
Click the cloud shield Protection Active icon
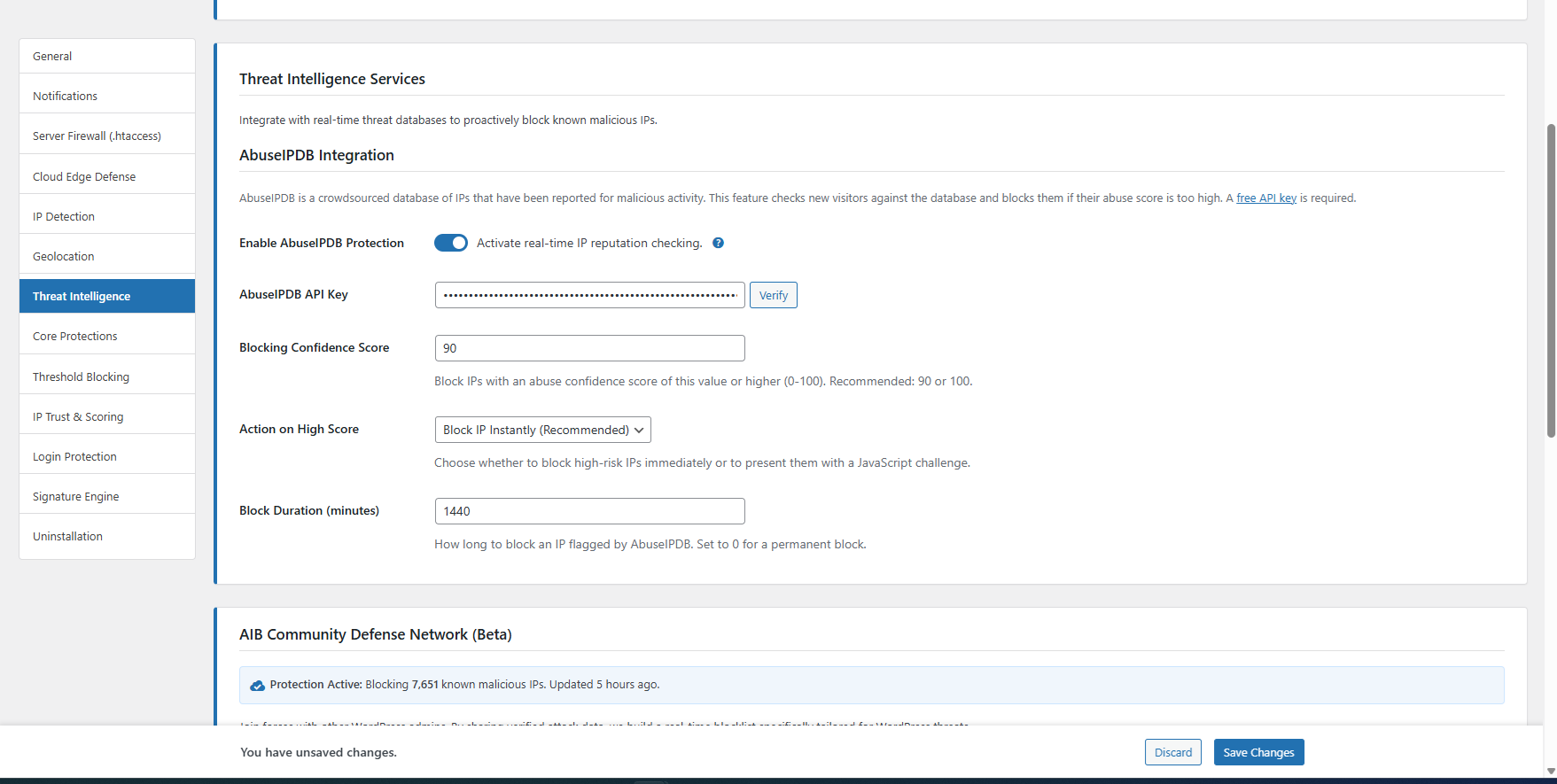pyautogui.click(x=257, y=686)
